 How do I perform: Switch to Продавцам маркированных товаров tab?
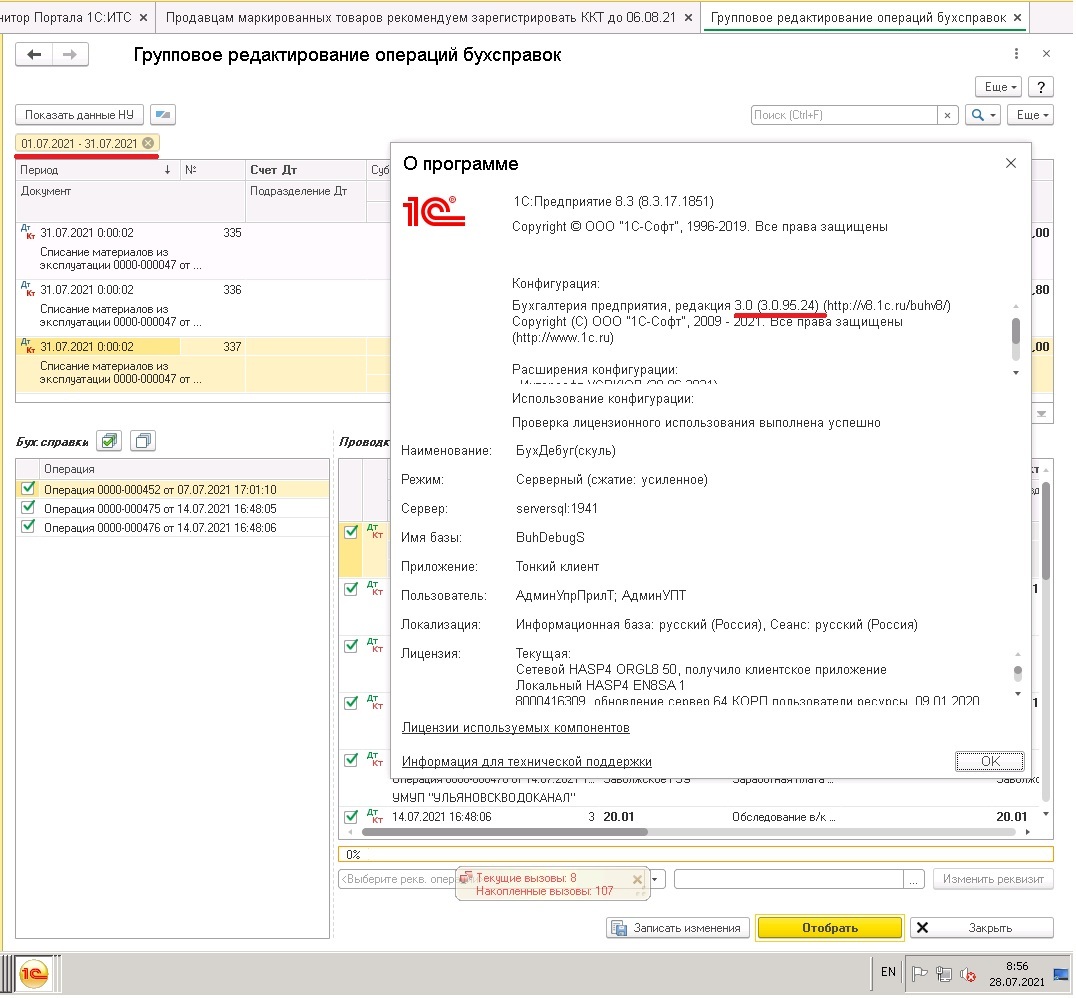420,17
